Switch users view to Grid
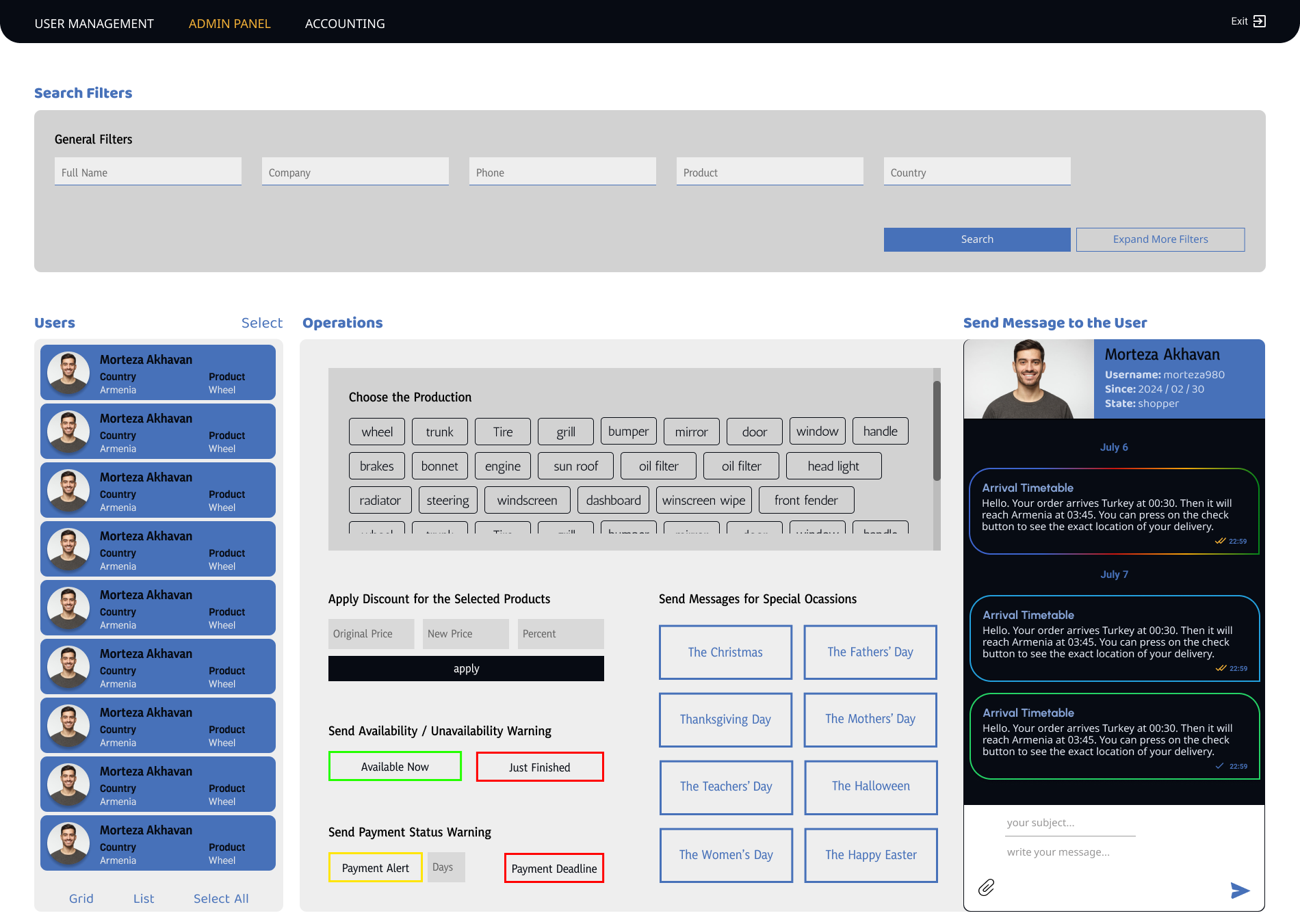 [x=81, y=899]
